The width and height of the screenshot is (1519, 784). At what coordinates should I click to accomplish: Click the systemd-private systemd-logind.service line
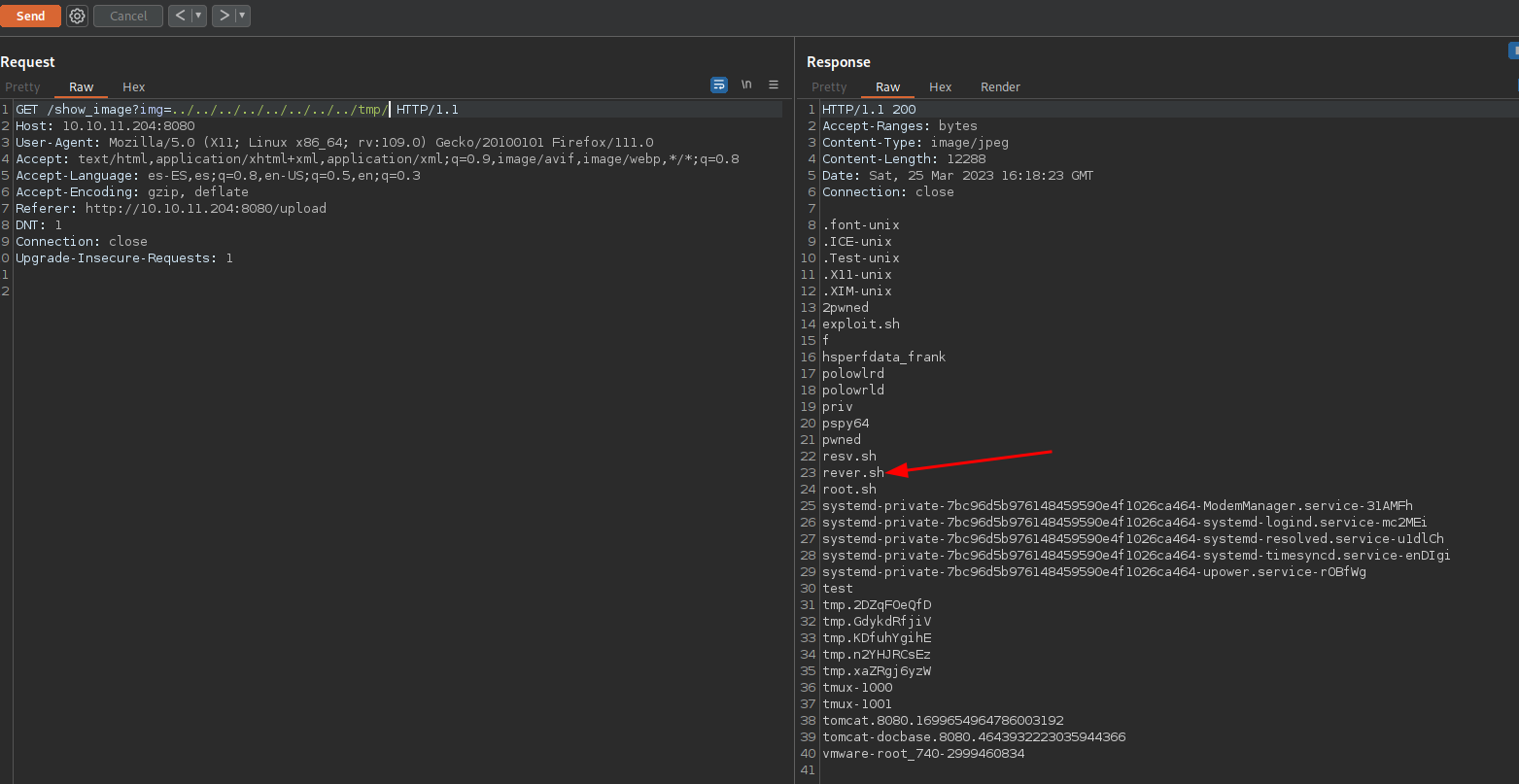[1125, 523]
